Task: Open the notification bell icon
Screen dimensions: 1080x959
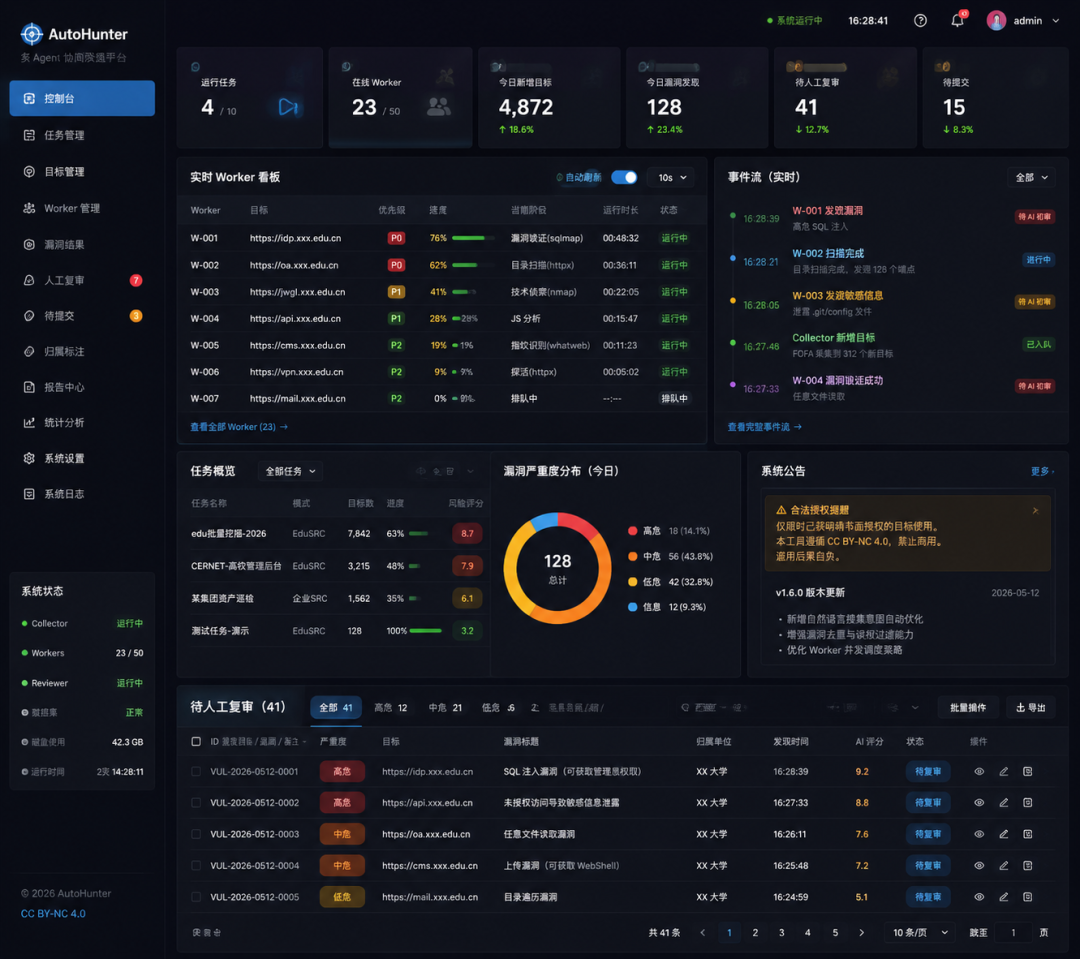Action: click(x=957, y=21)
